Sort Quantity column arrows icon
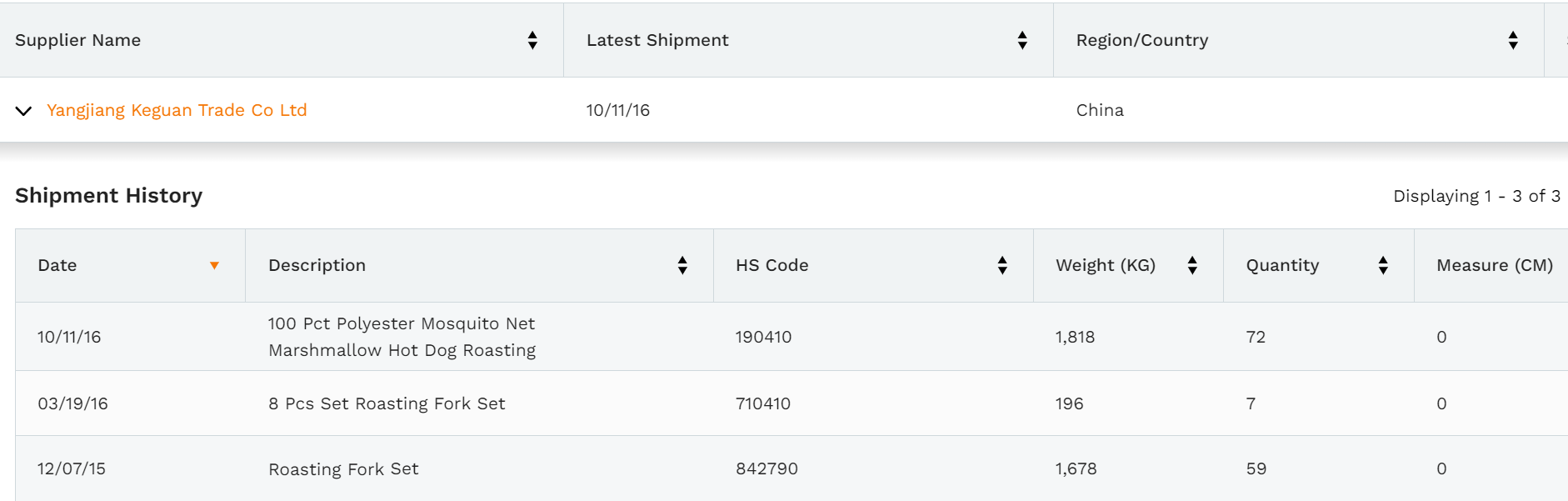This screenshot has width=1568, height=501. 1383,265
